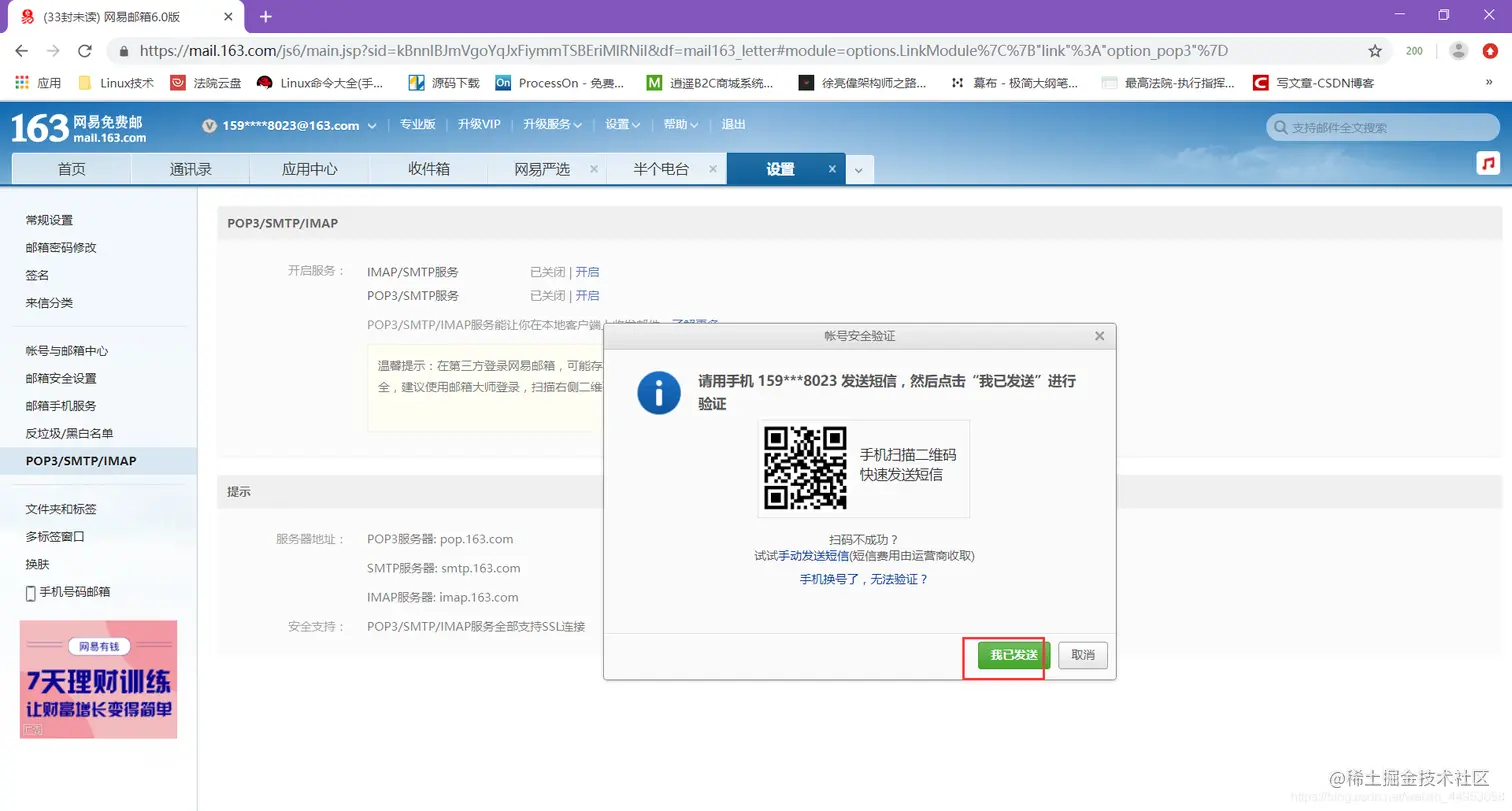Image resolution: width=1512 pixels, height=811 pixels.
Task: Bookmark this page with star icon
Action: [1375, 51]
